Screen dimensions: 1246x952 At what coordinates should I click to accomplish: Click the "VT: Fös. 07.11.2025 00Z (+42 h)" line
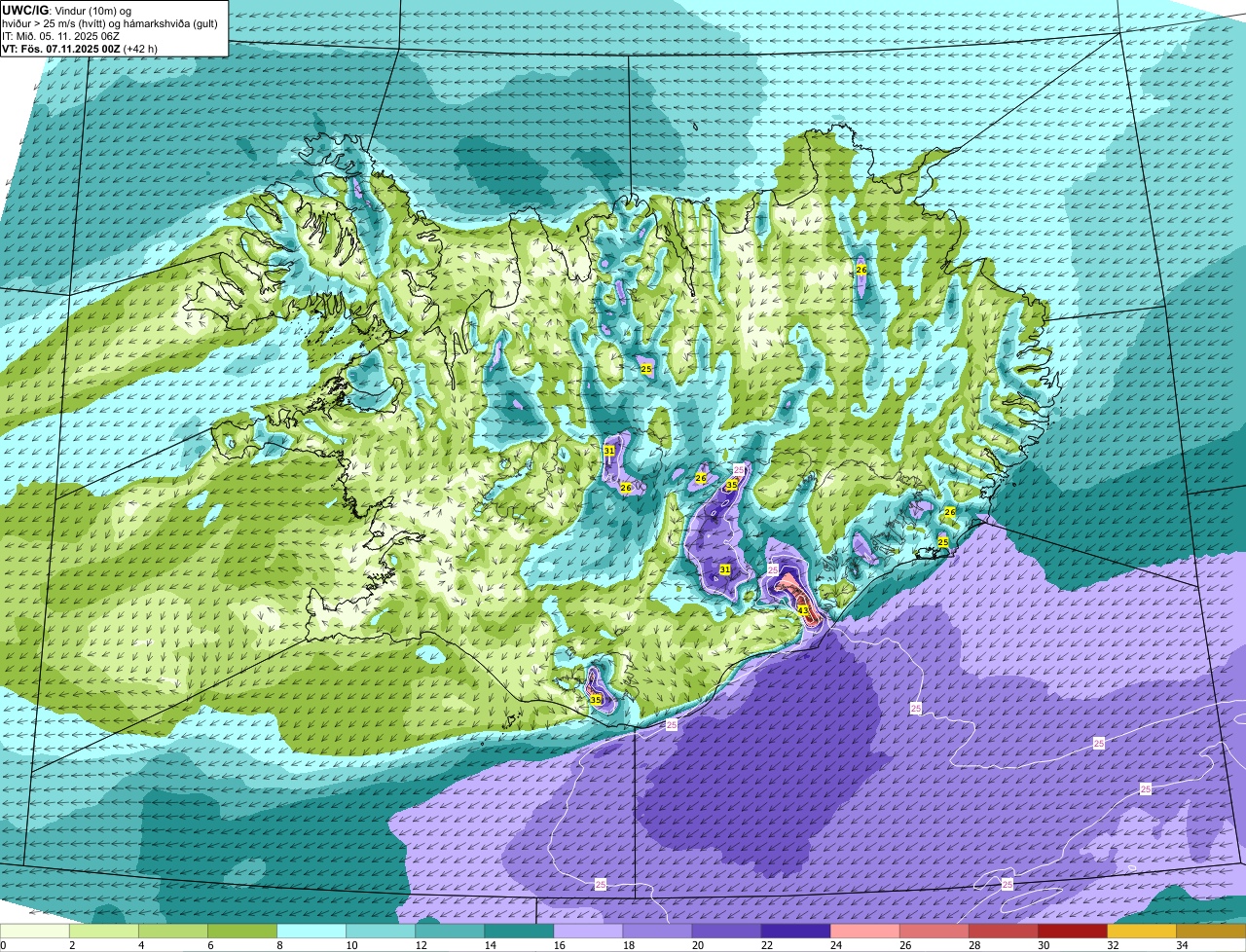tap(80, 48)
